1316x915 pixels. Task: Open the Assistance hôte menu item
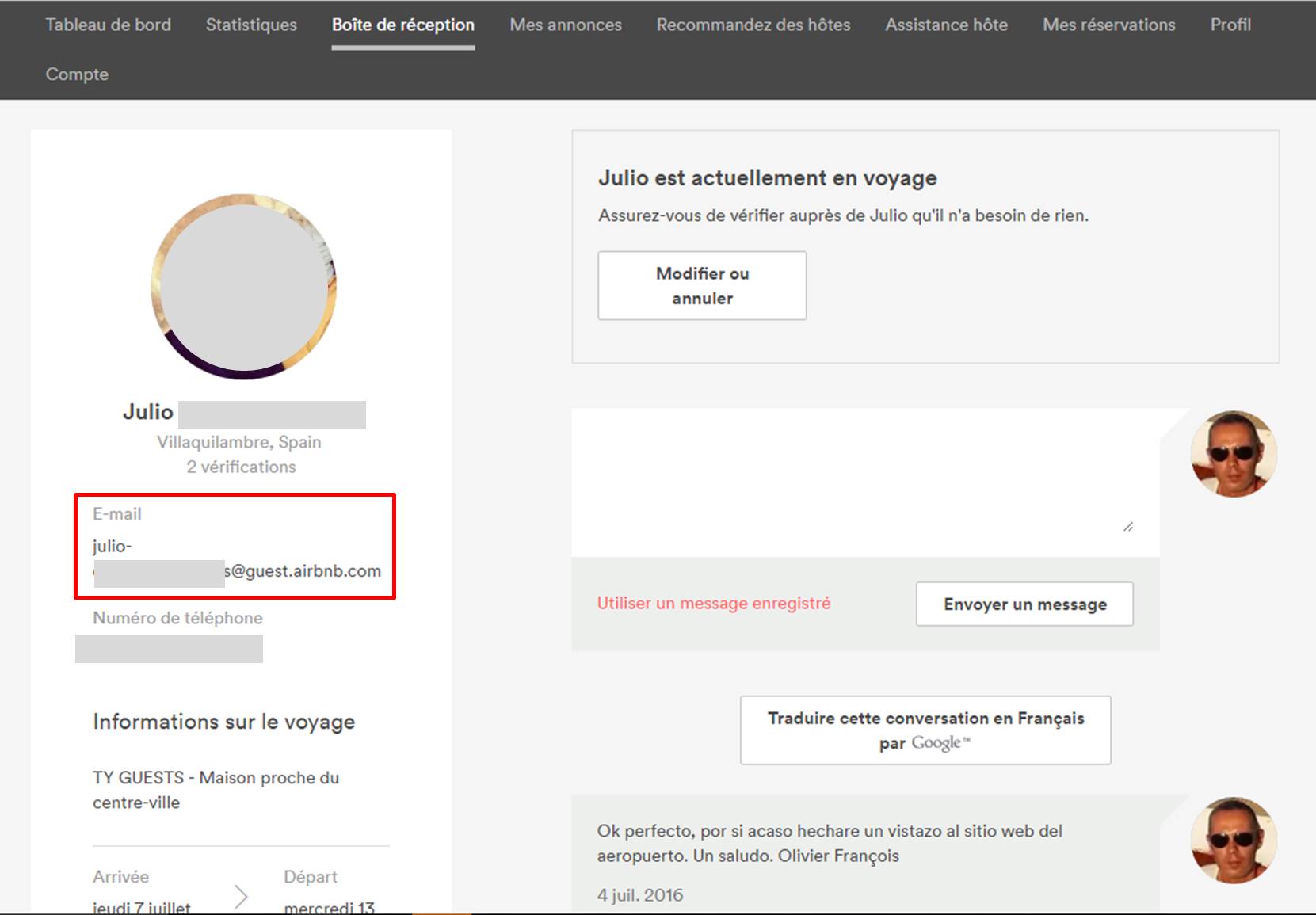pyautogui.click(x=946, y=25)
